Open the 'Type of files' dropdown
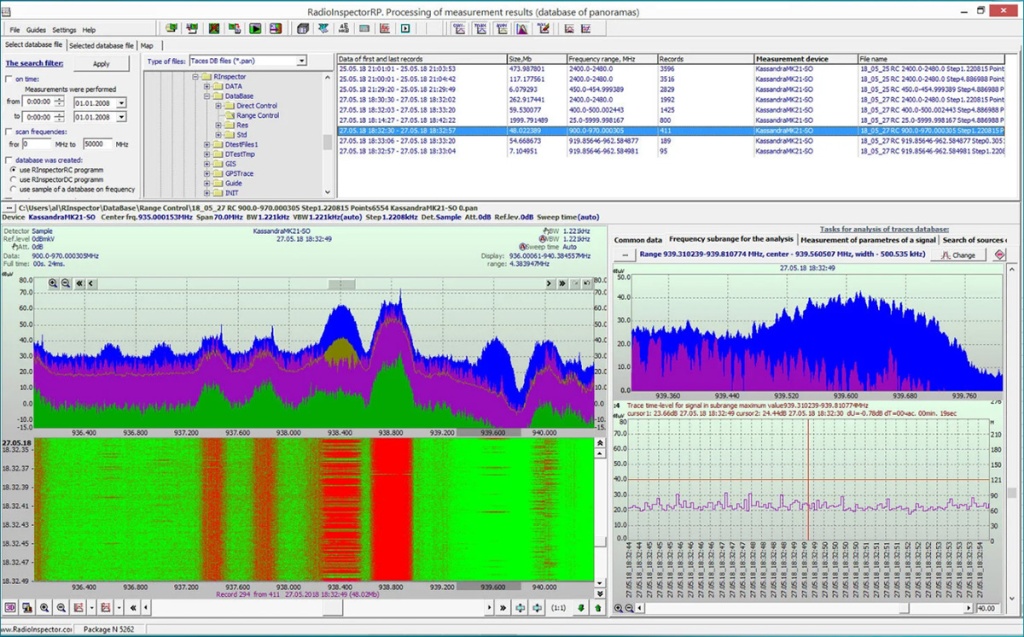Screen dimensions: 1024x637 301,61
